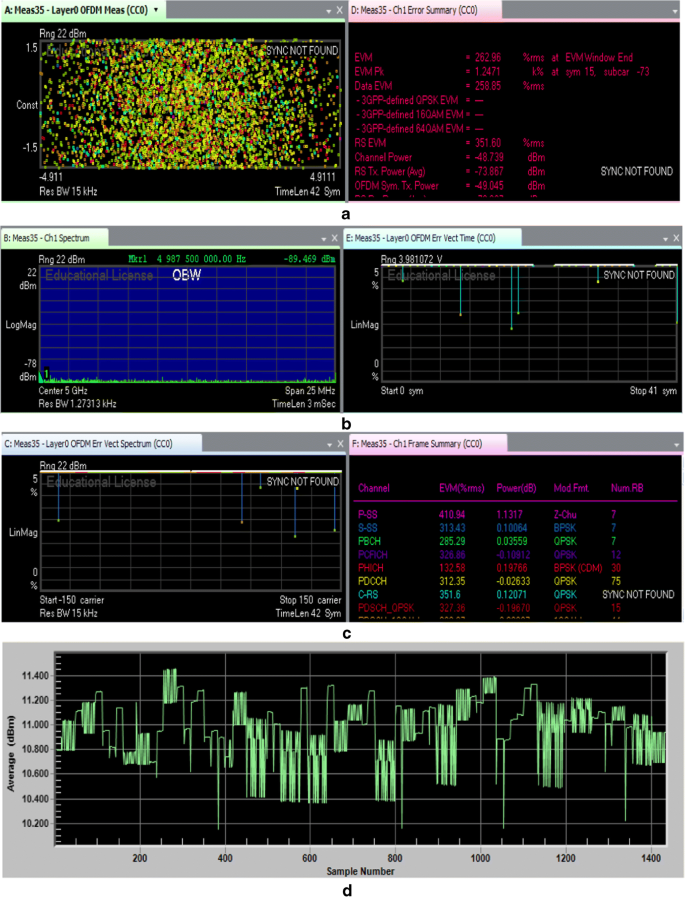Click Stop 41 sym in panel E
The width and height of the screenshot is (685, 897).
pyautogui.click(x=653, y=391)
